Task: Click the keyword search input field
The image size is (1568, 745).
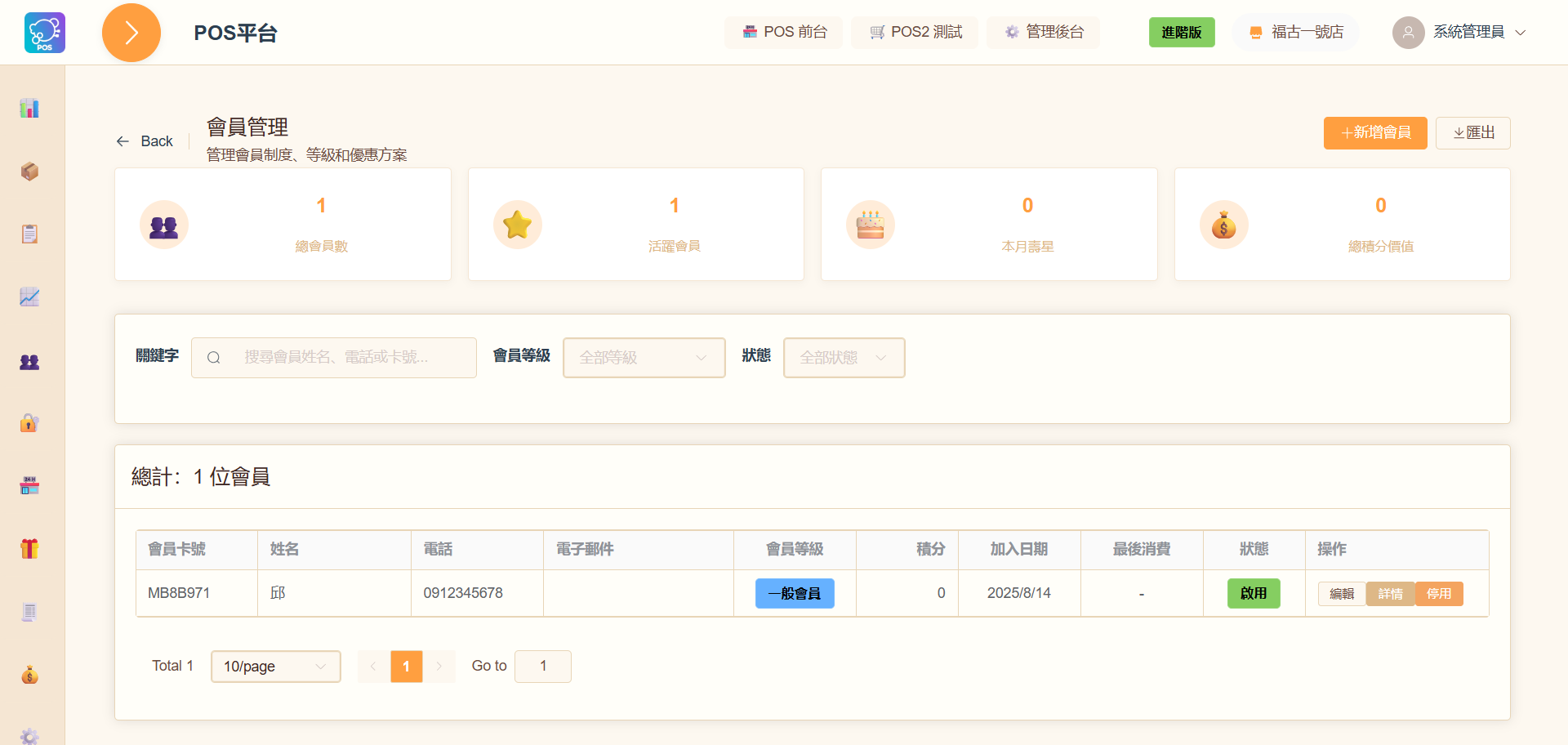Action: pos(333,357)
